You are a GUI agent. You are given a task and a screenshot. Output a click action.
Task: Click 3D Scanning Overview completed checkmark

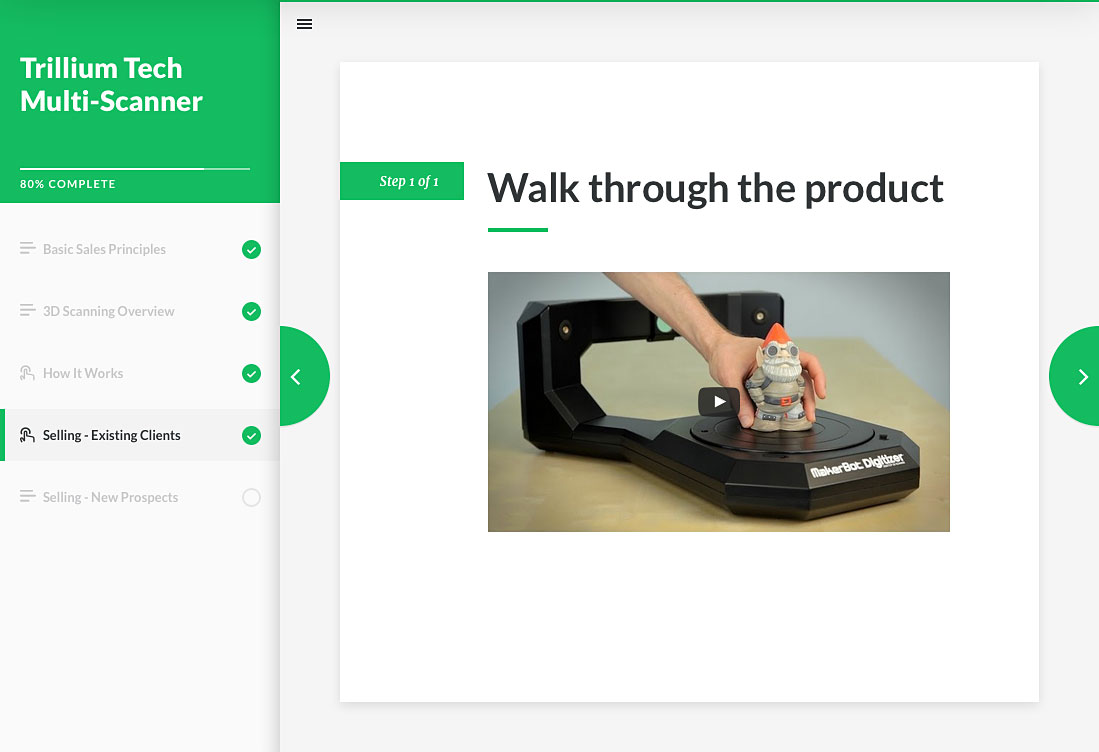(x=252, y=311)
